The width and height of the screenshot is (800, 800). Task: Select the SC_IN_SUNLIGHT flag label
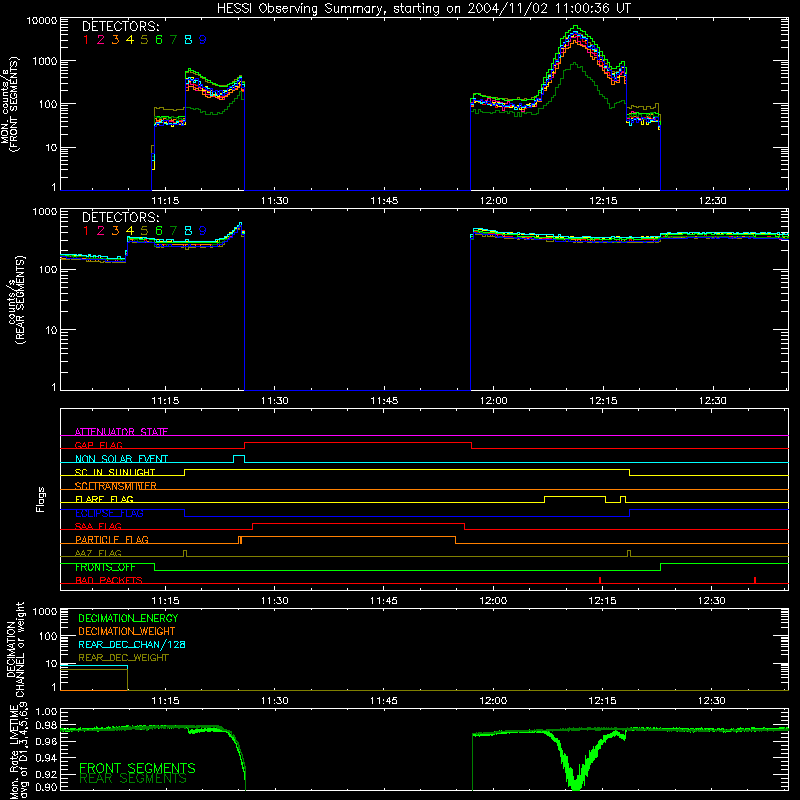pos(115,472)
